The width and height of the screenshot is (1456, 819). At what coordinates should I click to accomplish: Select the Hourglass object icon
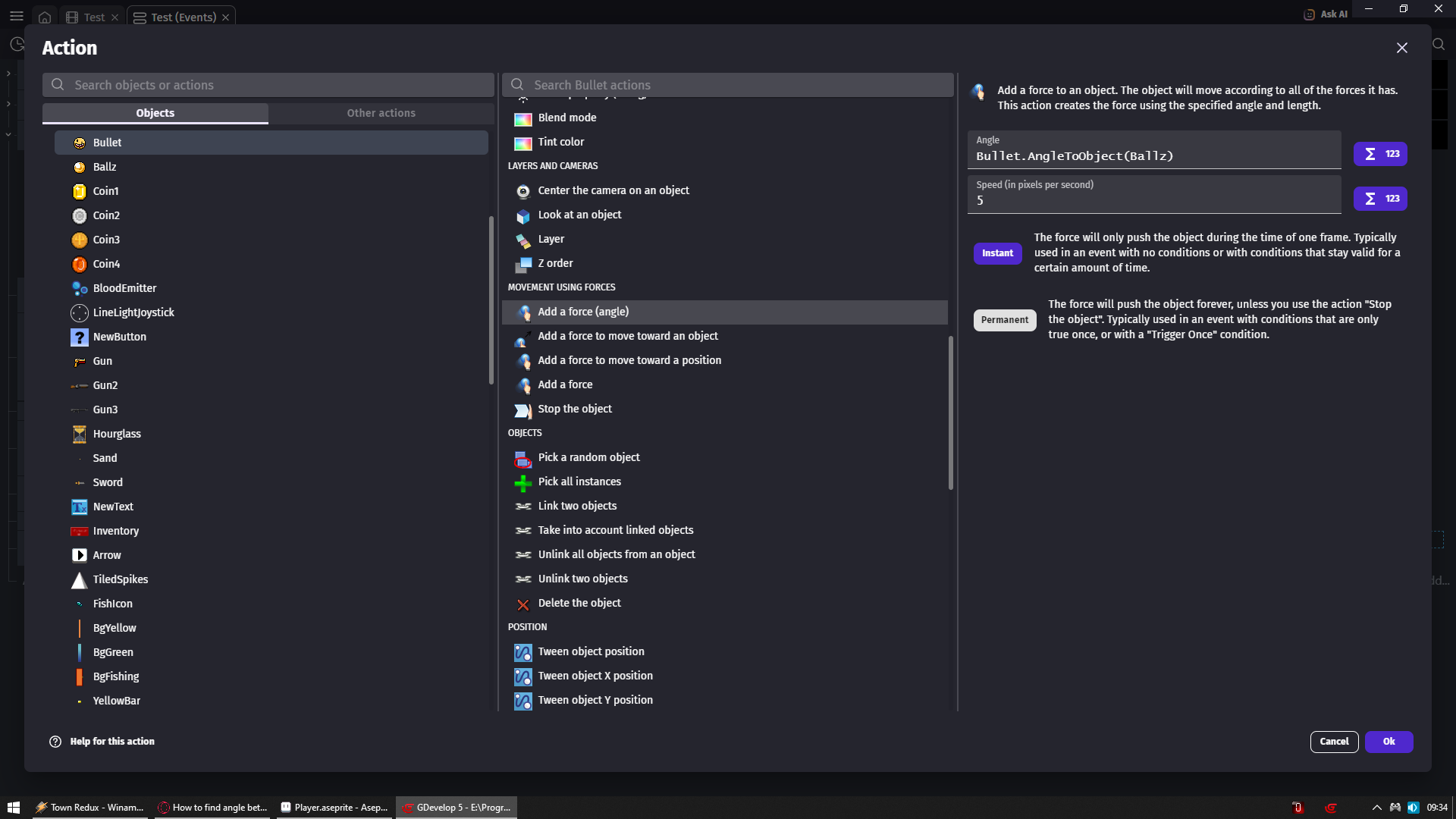click(79, 434)
